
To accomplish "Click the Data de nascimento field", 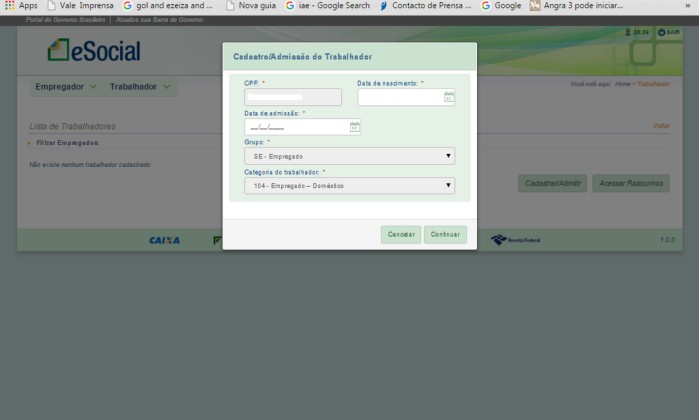I will point(400,97).
